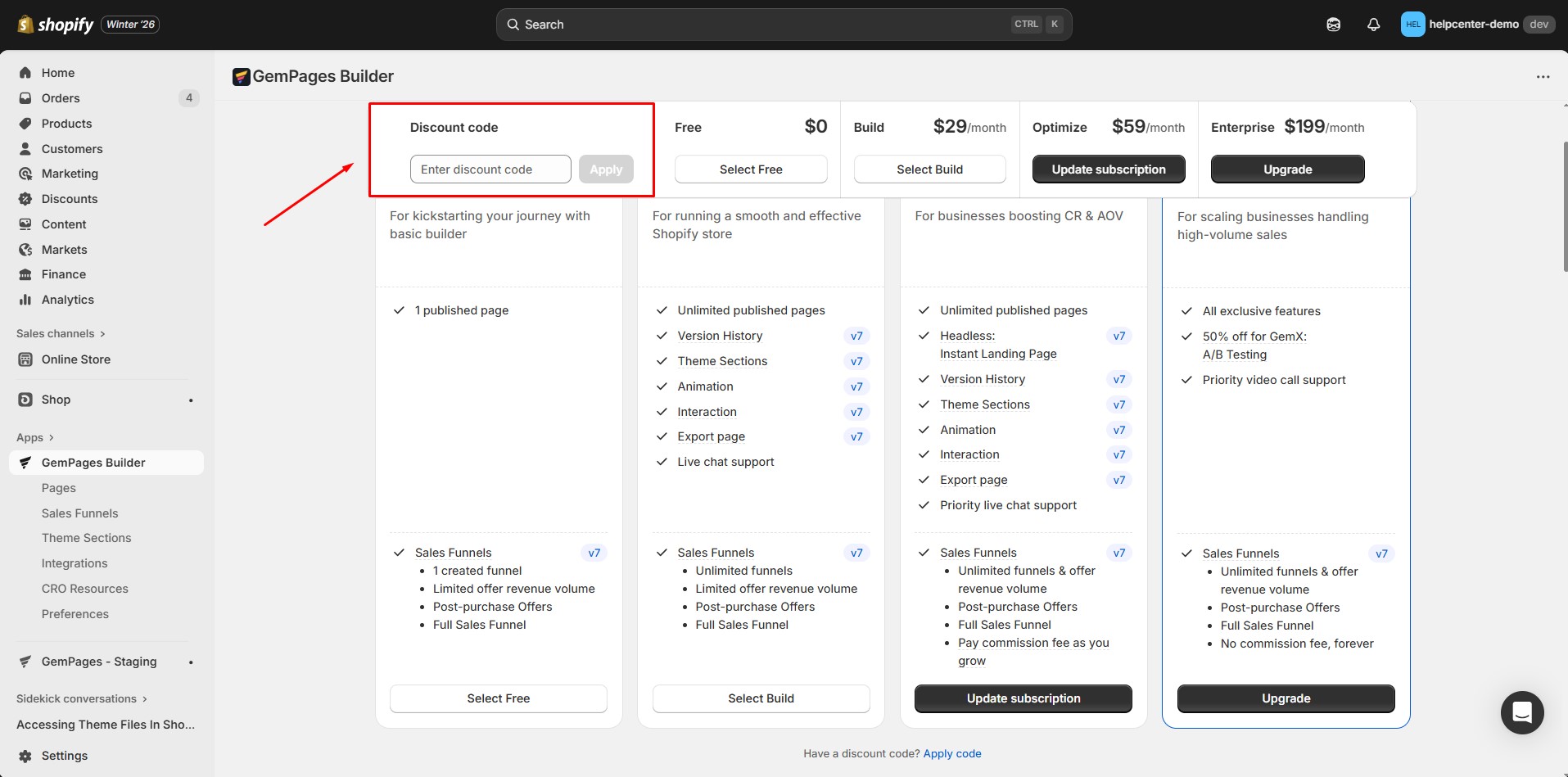This screenshot has width=1568, height=777.
Task: Expand the Apps section
Action: tap(35, 437)
